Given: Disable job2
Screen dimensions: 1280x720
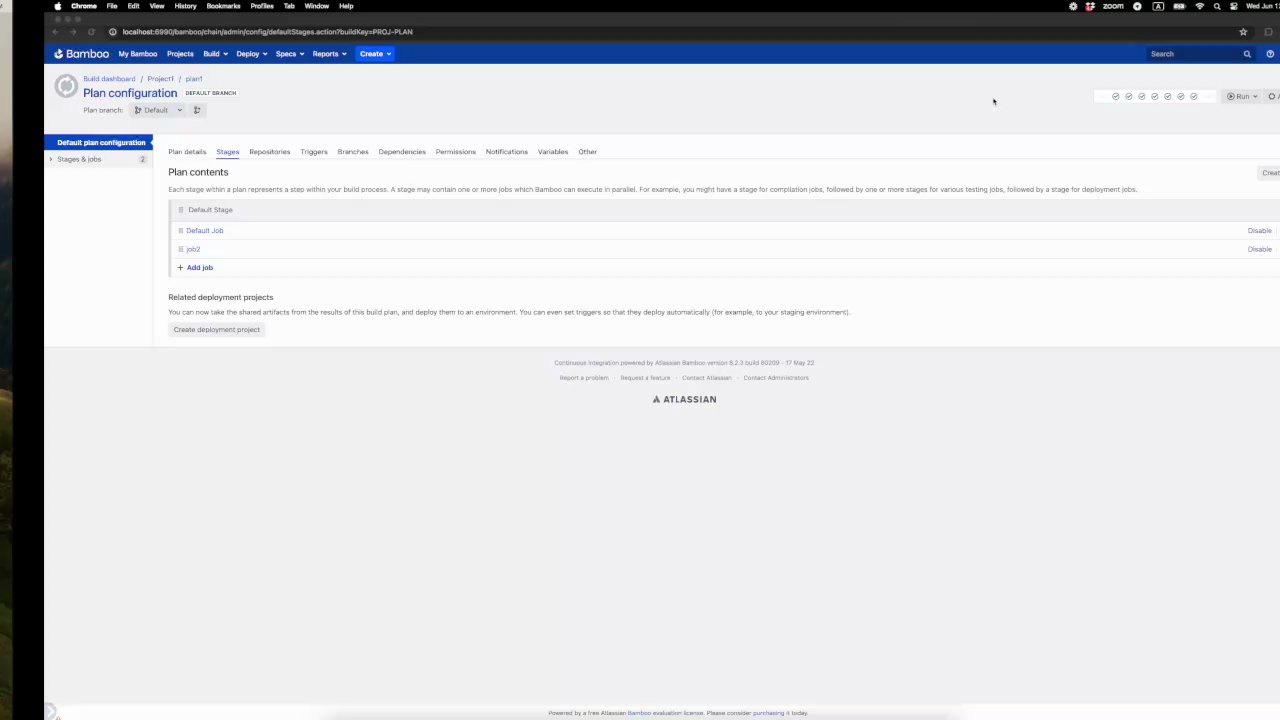Looking at the screenshot, I should point(1260,249).
